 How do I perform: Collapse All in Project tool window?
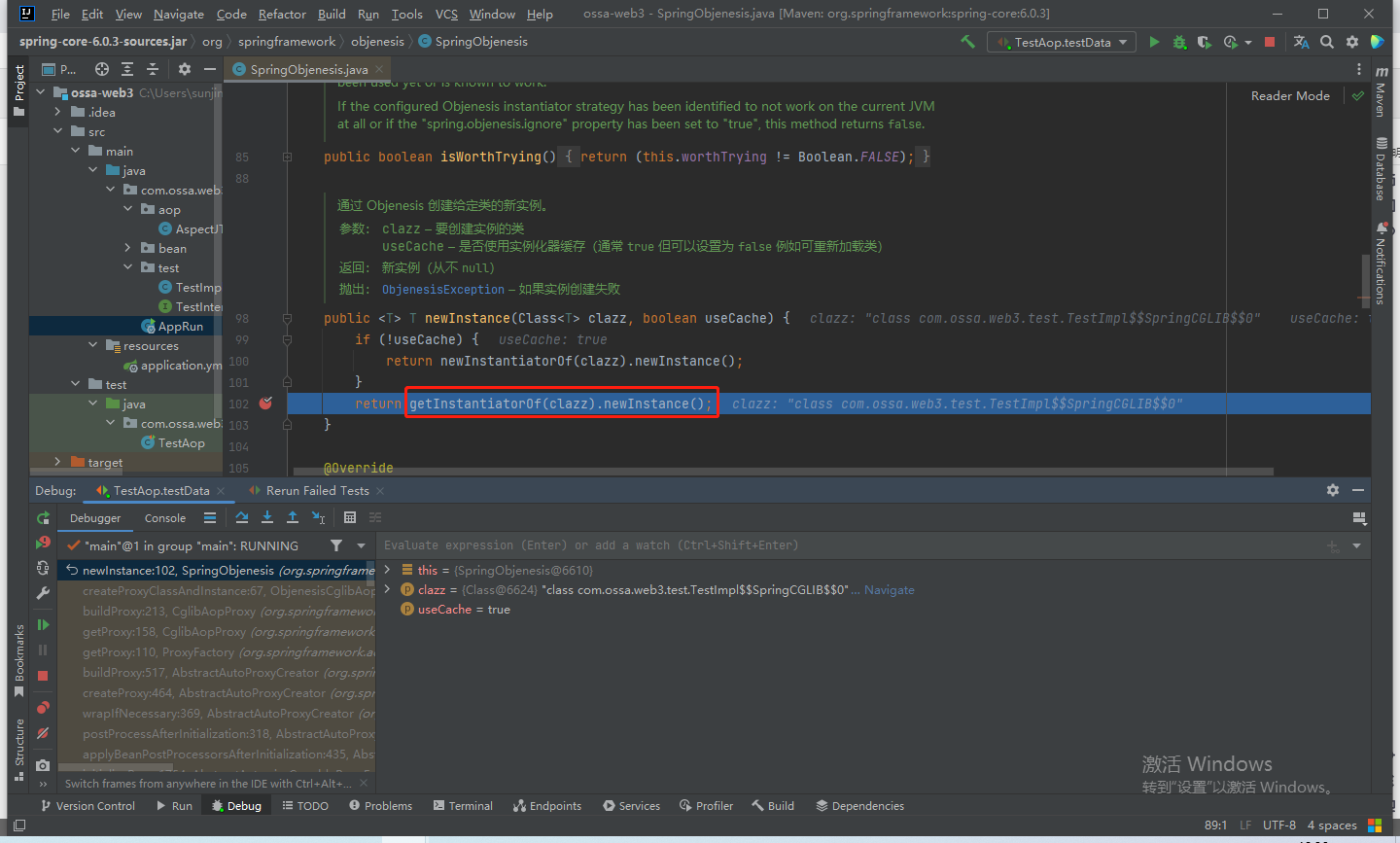[153, 69]
